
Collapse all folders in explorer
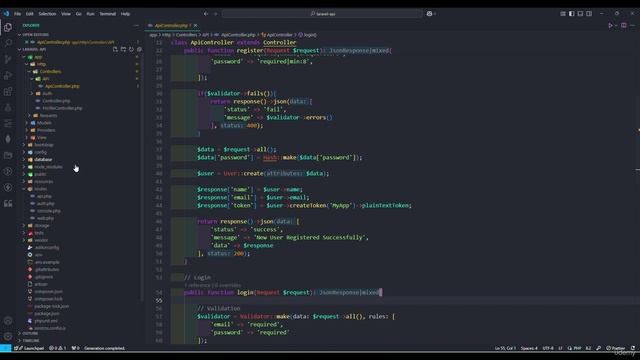click(139, 49)
